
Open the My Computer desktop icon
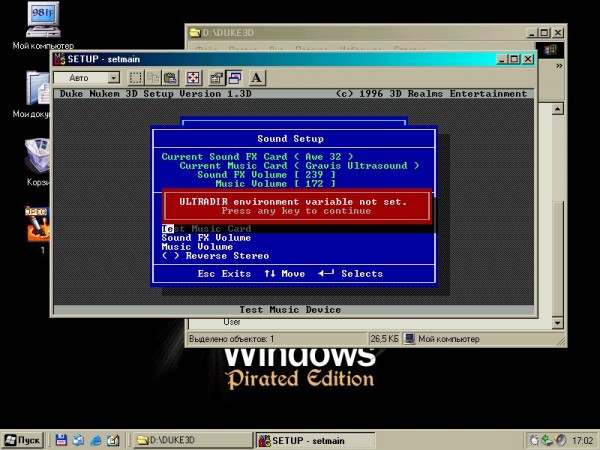42,20
